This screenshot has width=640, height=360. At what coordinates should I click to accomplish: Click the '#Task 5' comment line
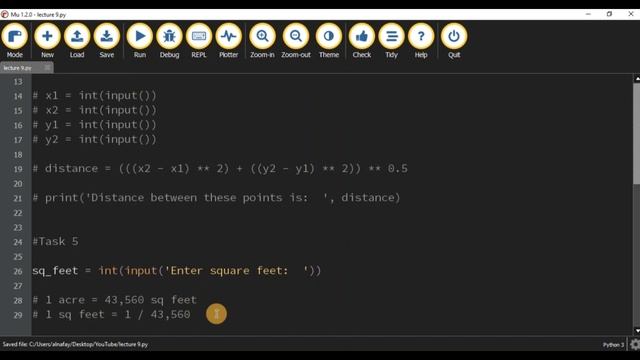click(56, 241)
